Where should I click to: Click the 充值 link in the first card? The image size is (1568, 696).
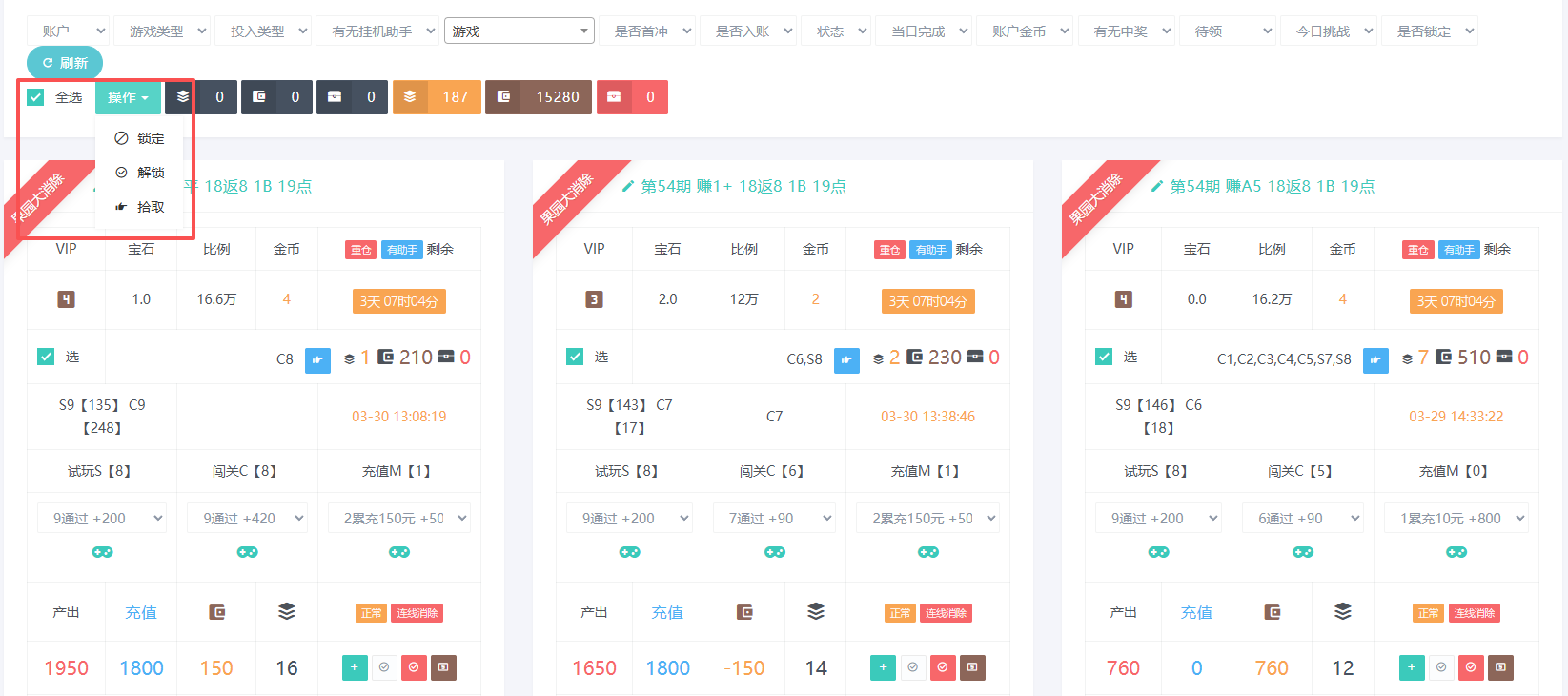141,612
